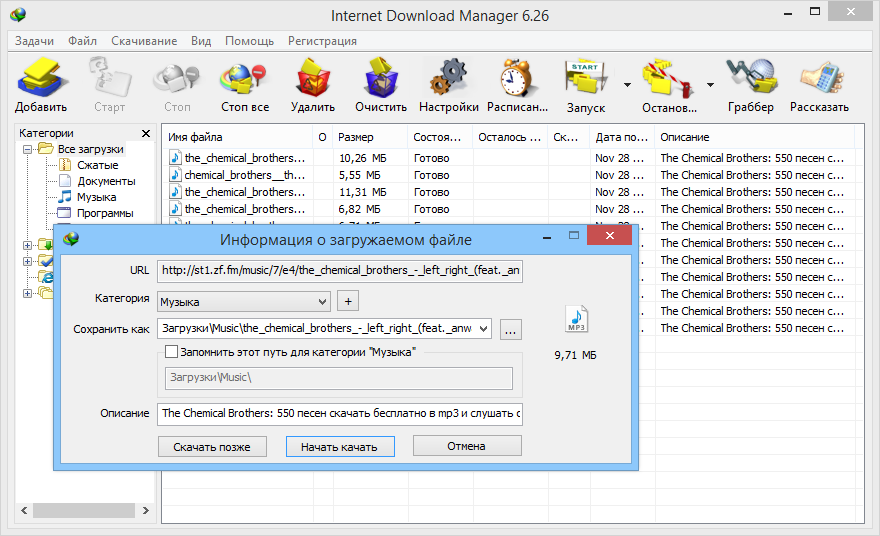Click the Музыка note icon in tree

coord(65,196)
